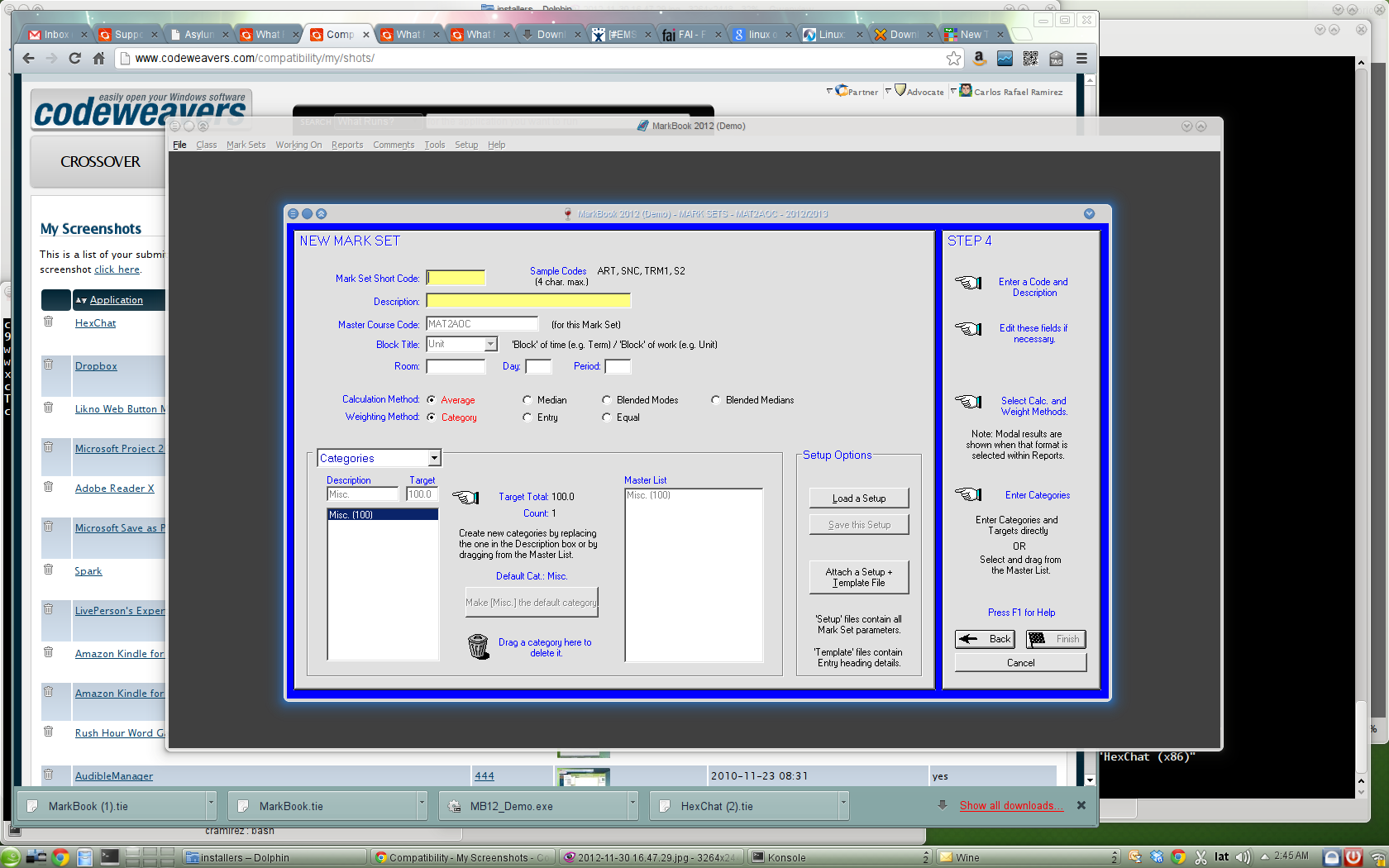The width and height of the screenshot is (1389, 868).
Task: Expand the Carlos Rafael Ramirez user dropdown
Action: tap(953, 91)
